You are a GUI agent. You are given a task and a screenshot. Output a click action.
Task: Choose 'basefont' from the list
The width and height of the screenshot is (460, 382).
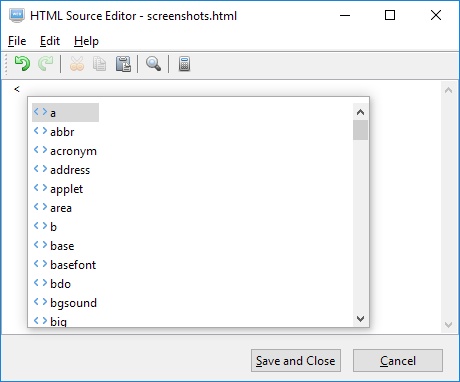(65, 265)
